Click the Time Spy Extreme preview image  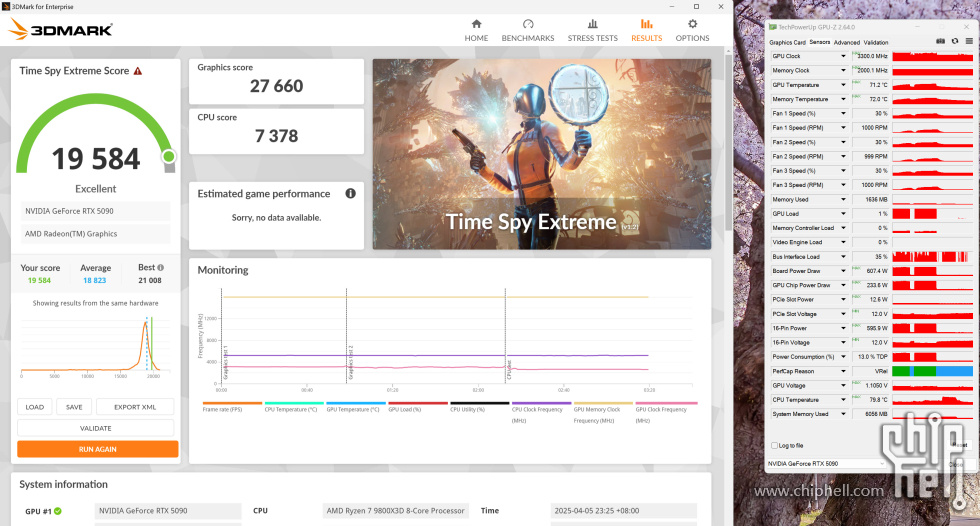[x=542, y=154]
